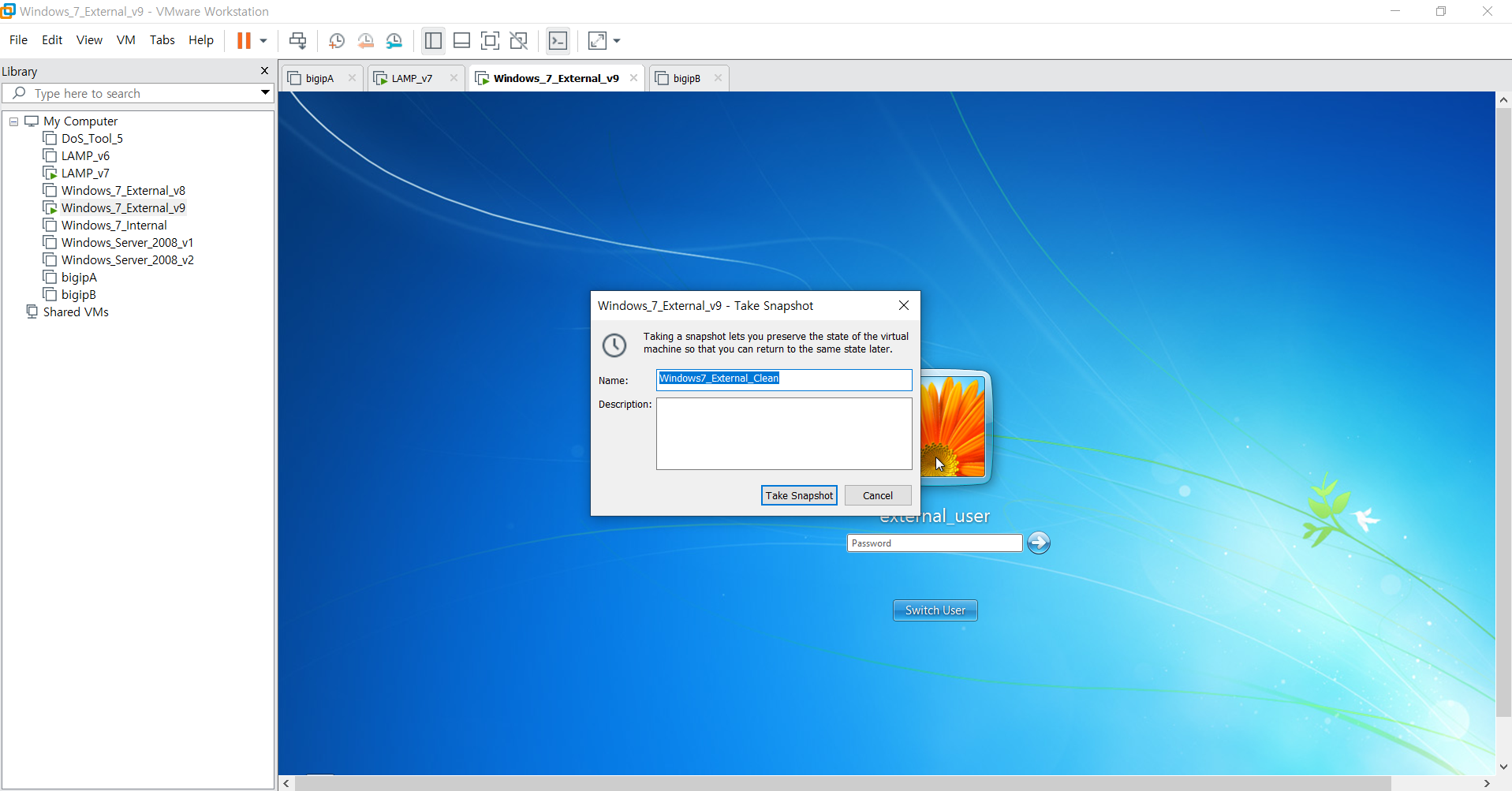Select LAMP_v7 in the library tree

coord(85,173)
